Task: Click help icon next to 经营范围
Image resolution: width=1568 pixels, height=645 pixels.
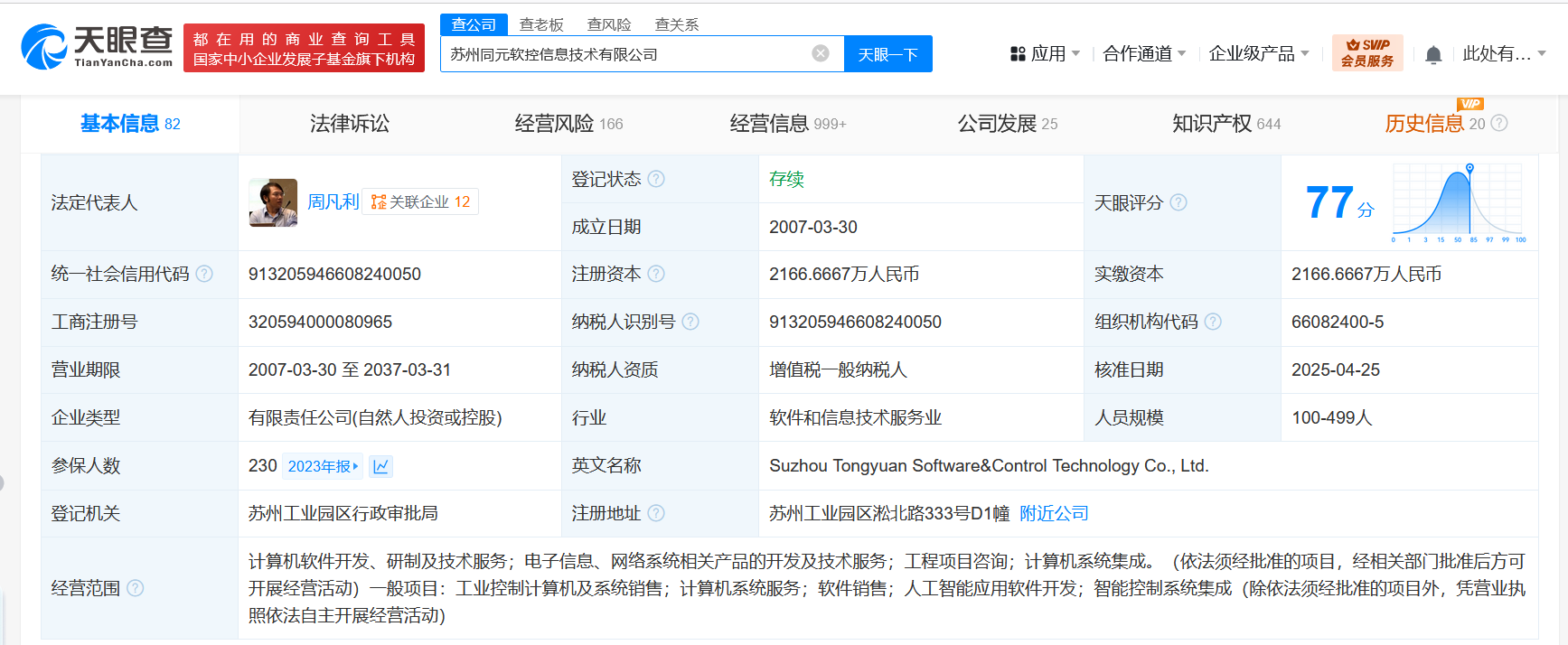Action: tap(136, 588)
